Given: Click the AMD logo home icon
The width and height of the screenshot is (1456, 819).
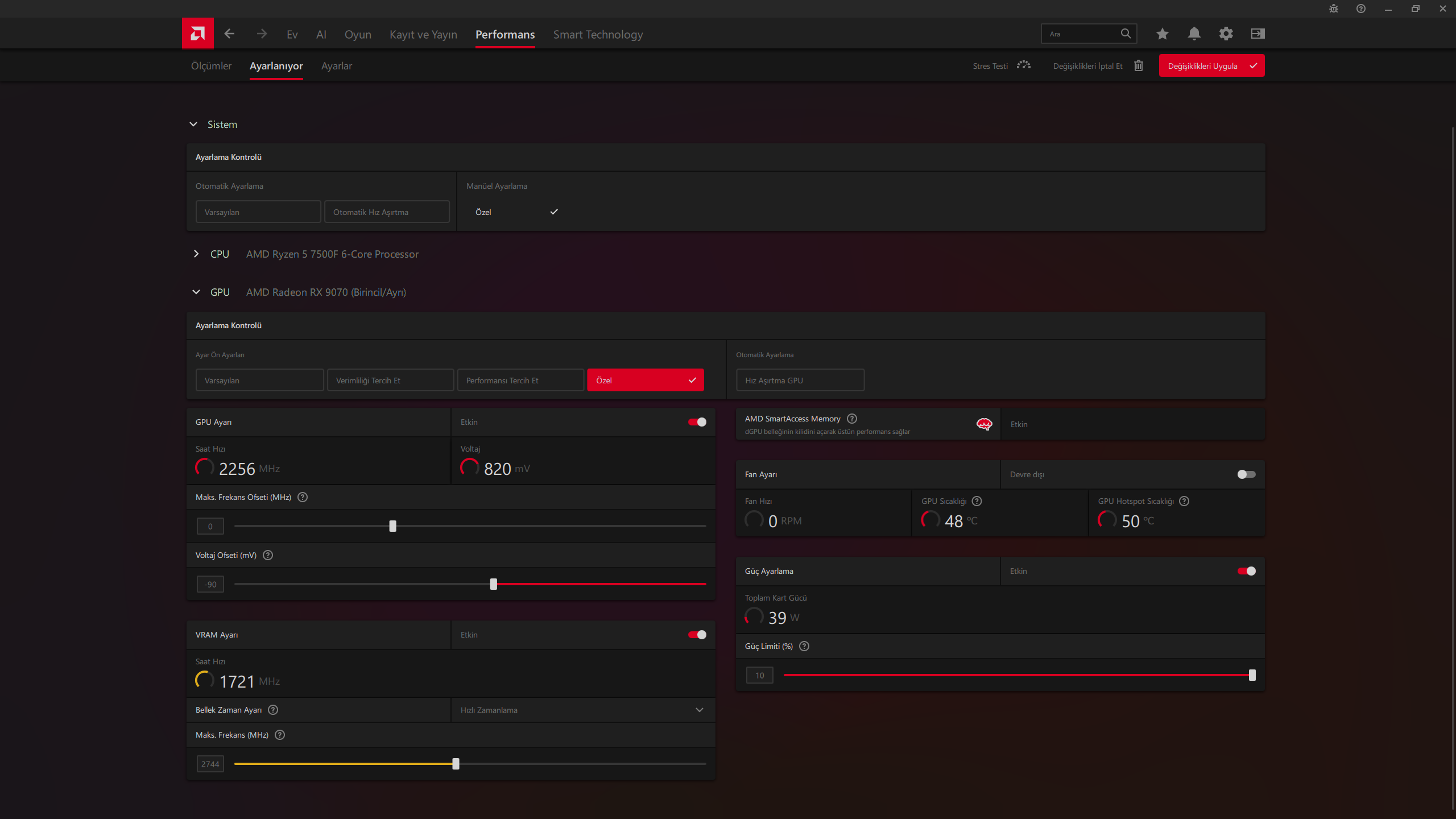Looking at the screenshot, I should pyautogui.click(x=197, y=34).
